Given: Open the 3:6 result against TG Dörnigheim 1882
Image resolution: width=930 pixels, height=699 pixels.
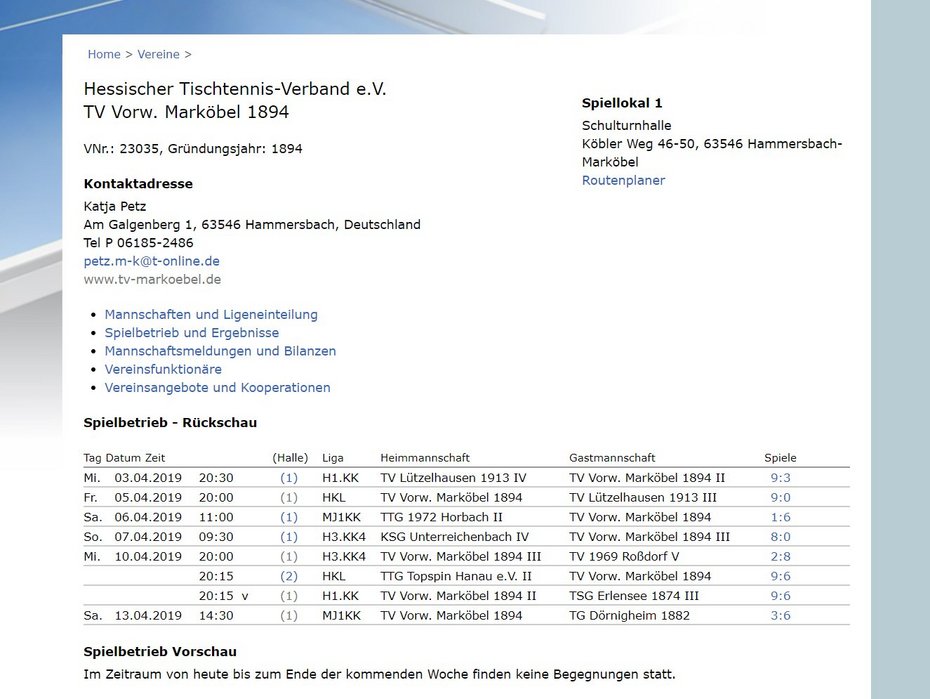Looking at the screenshot, I should click(781, 615).
